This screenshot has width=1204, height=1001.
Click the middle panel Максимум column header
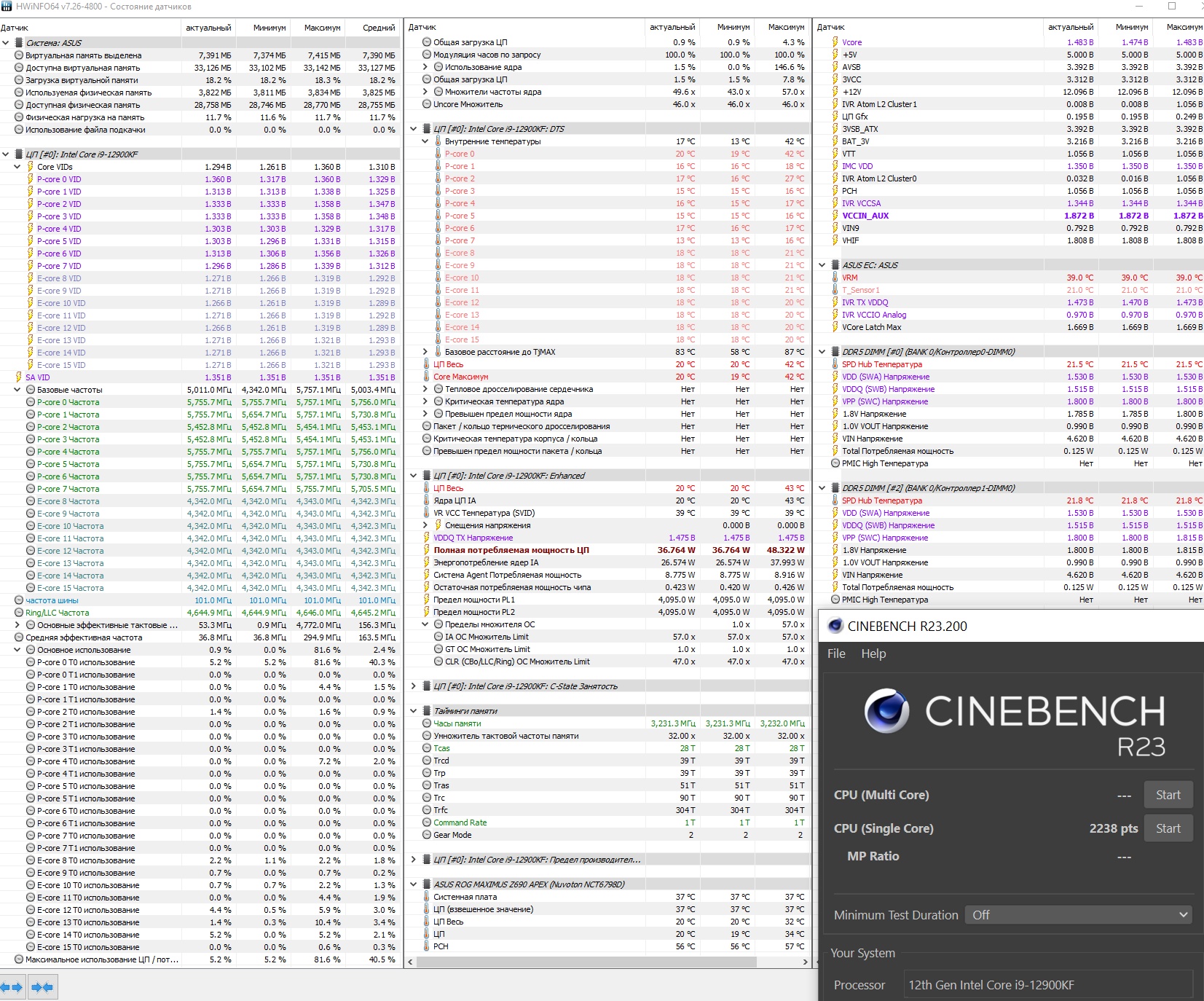[782, 27]
